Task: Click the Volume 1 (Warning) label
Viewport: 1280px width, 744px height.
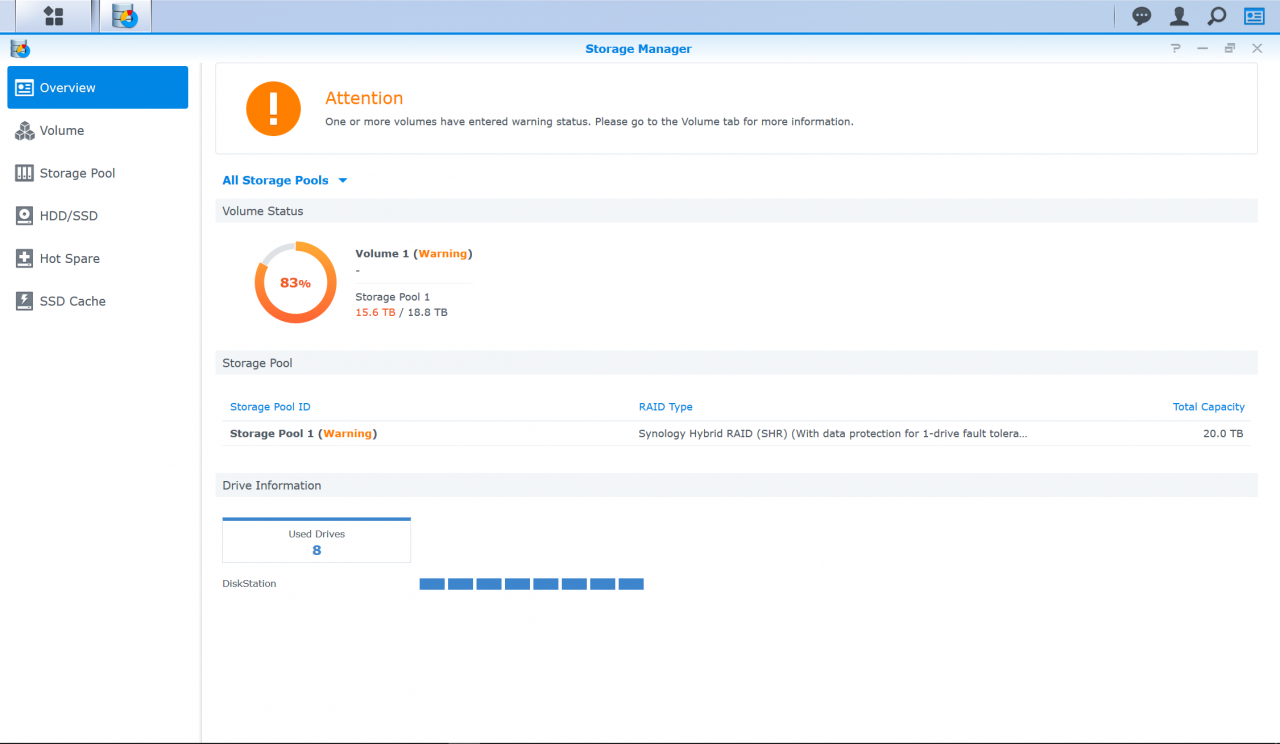Action: click(x=414, y=254)
